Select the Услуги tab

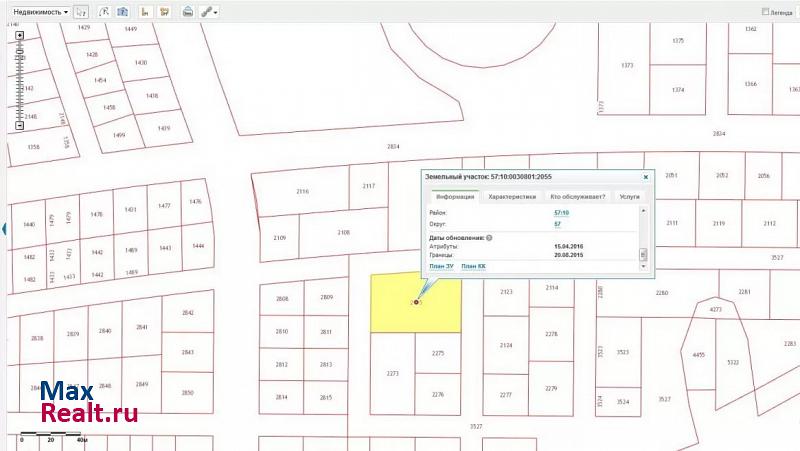[x=629, y=197]
